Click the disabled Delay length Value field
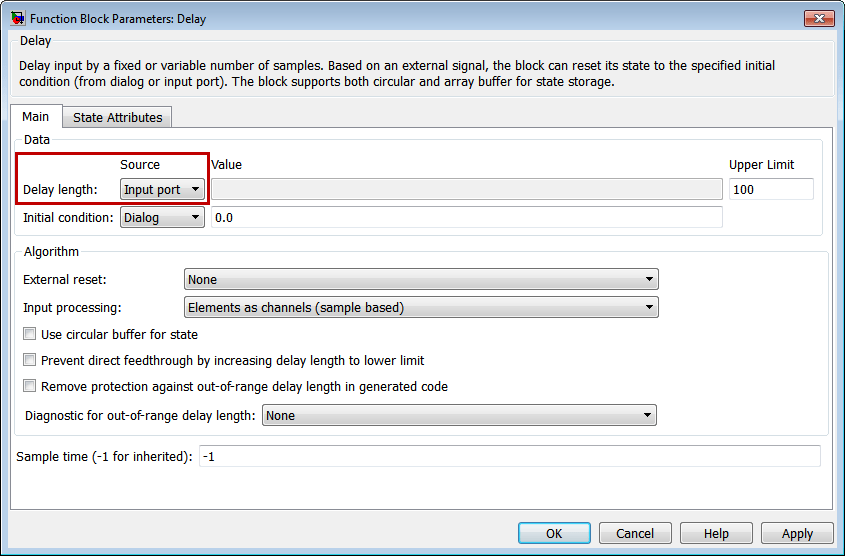The image size is (845, 556). coord(466,189)
